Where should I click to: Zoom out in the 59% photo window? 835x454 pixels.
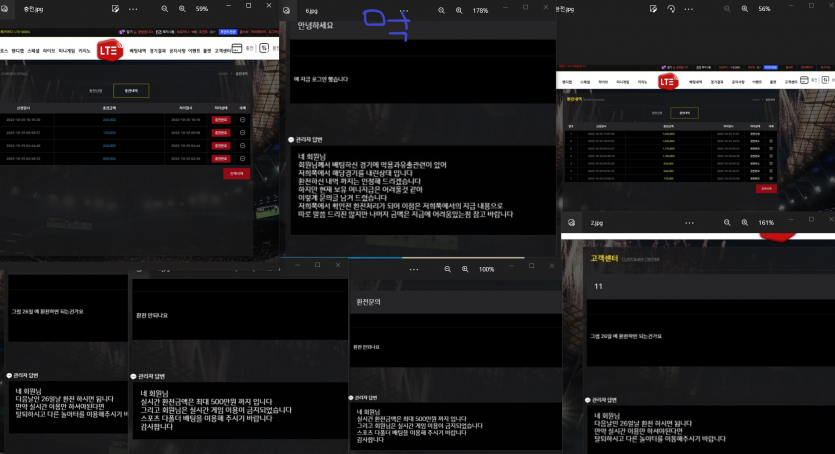point(162,8)
